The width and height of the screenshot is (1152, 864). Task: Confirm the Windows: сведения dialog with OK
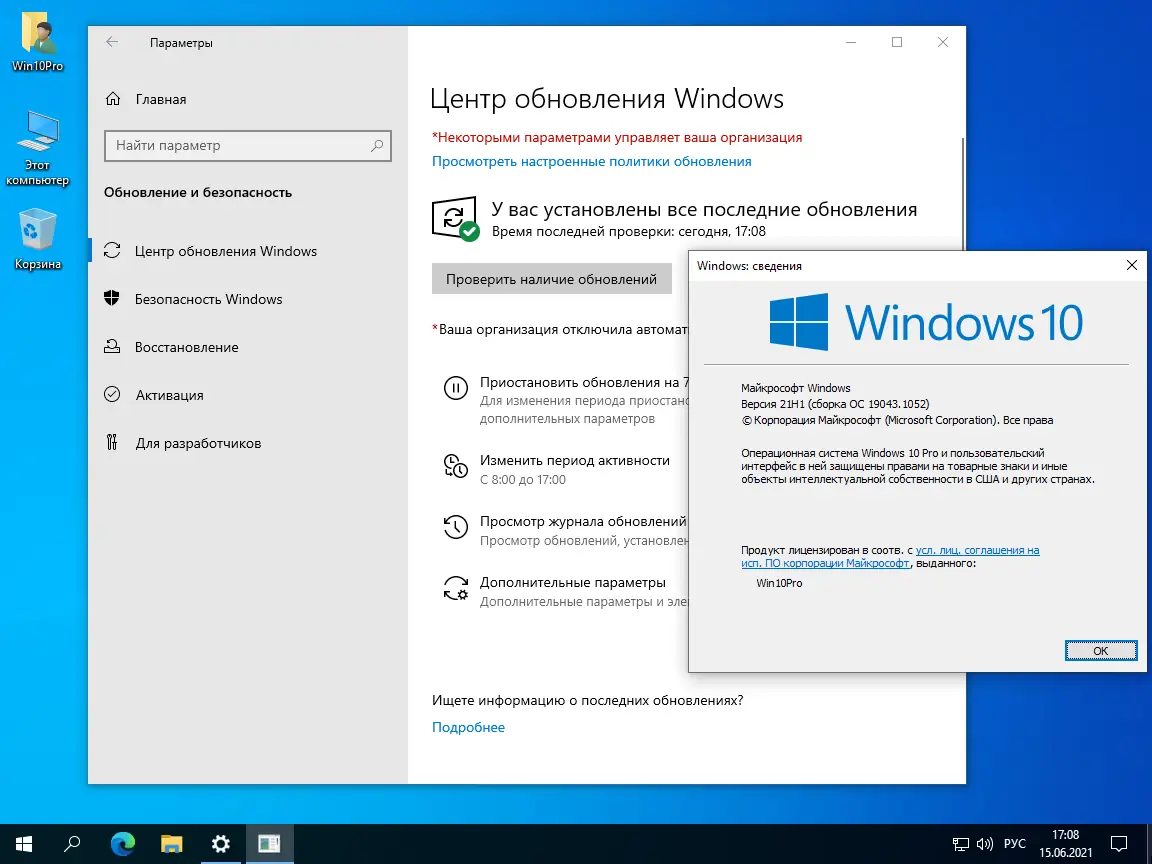(1101, 650)
